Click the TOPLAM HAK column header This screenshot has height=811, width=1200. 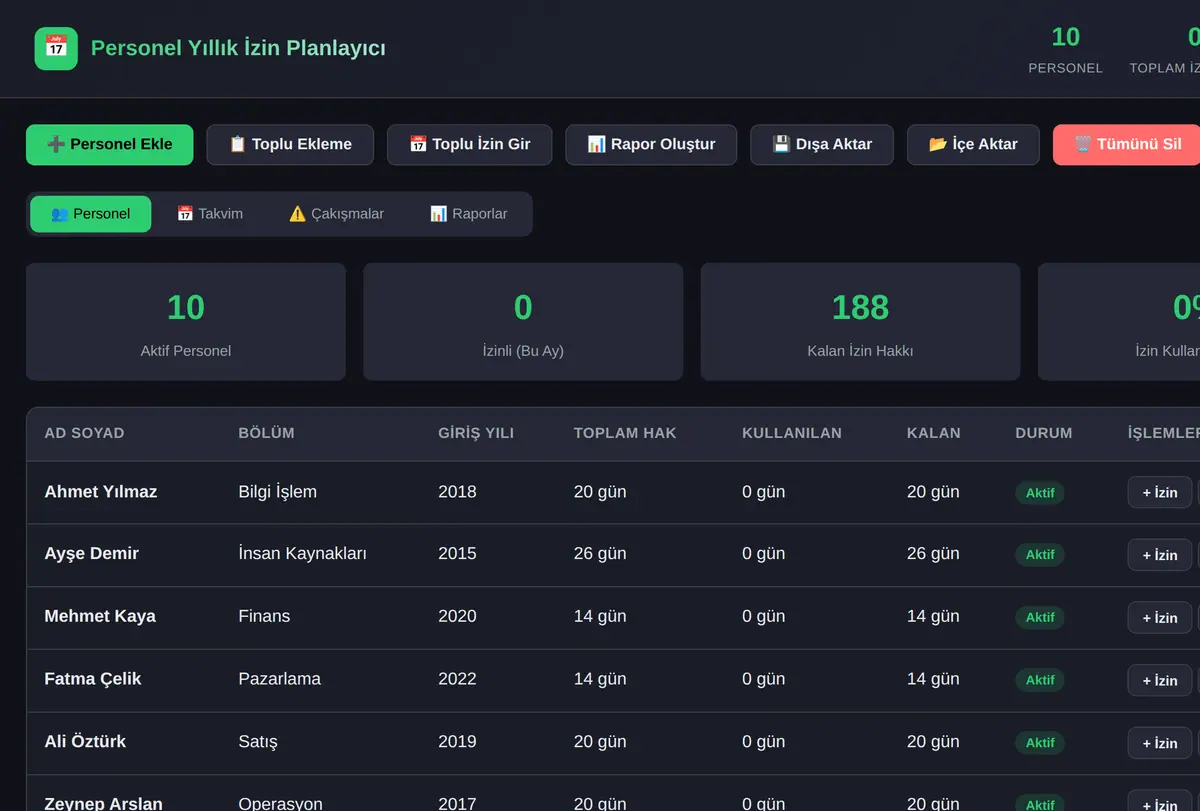click(625, 433)
